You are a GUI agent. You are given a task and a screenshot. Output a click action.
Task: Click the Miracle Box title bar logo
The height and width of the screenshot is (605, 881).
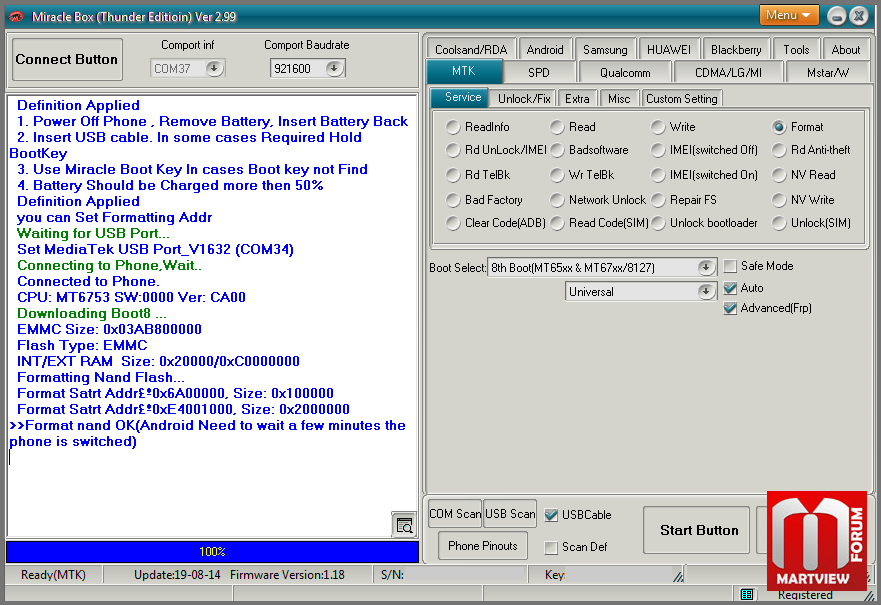[17, 16]
